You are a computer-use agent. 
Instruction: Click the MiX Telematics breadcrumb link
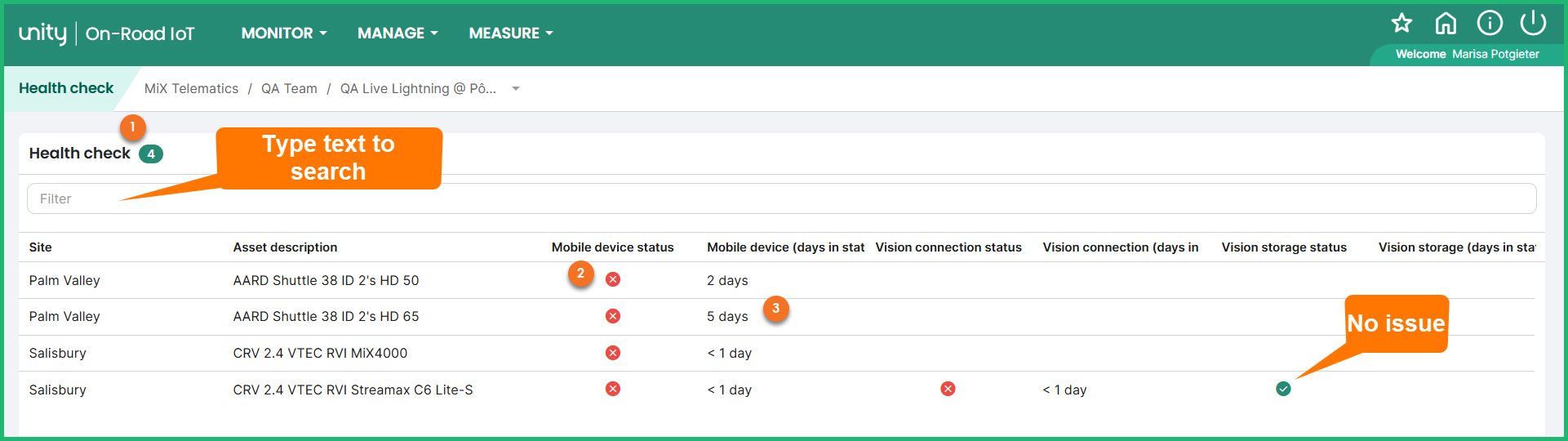tap(191, 89)
